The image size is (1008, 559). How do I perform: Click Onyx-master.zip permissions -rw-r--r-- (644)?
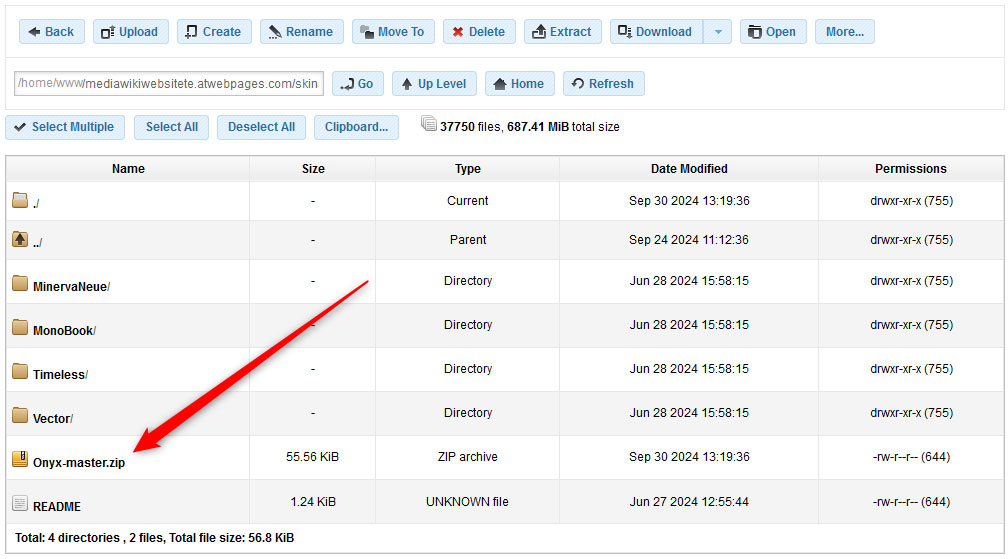911,457
